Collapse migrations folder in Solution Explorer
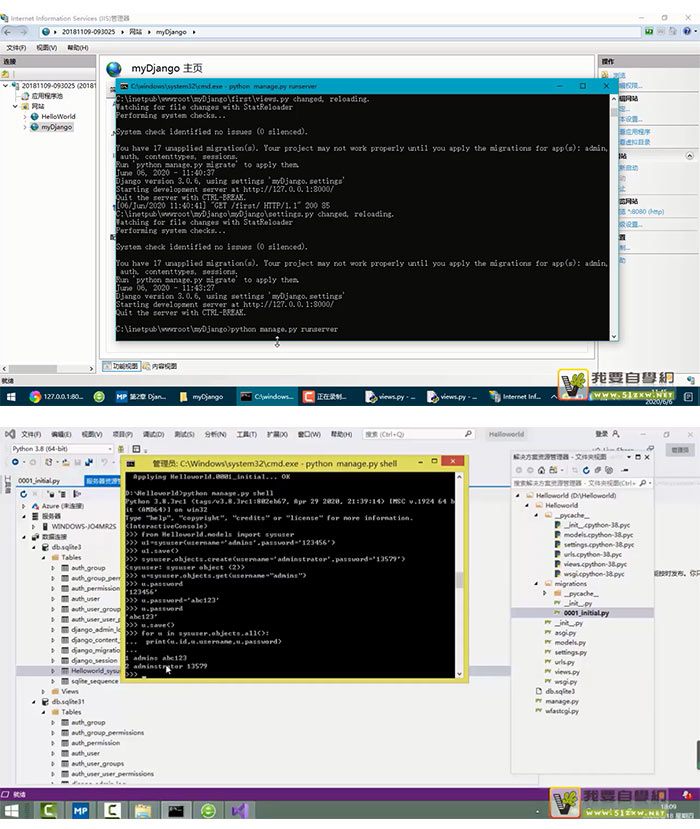 (536, 584)
